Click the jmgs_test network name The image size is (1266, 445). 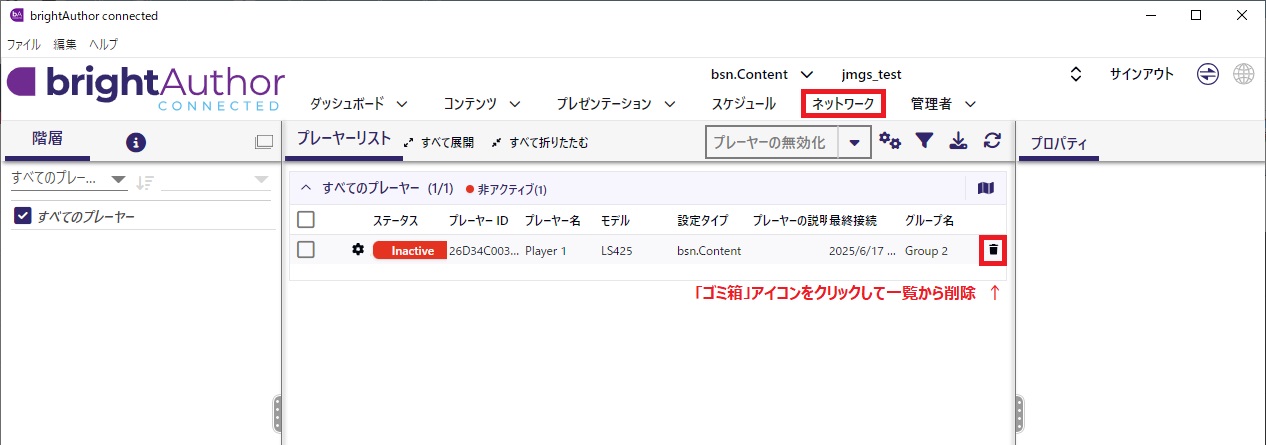pos(872,74)
